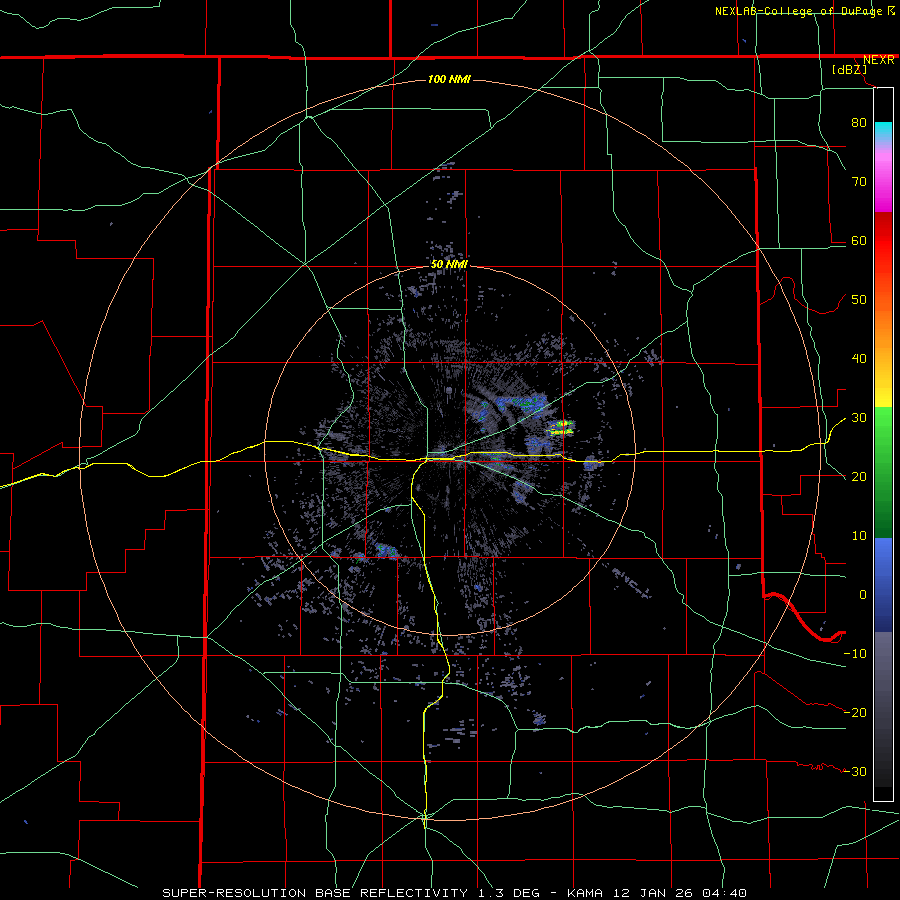The image size is (900, 900).
Task: Click the "NEXR" label above color scale
Action: click(878, 60)
